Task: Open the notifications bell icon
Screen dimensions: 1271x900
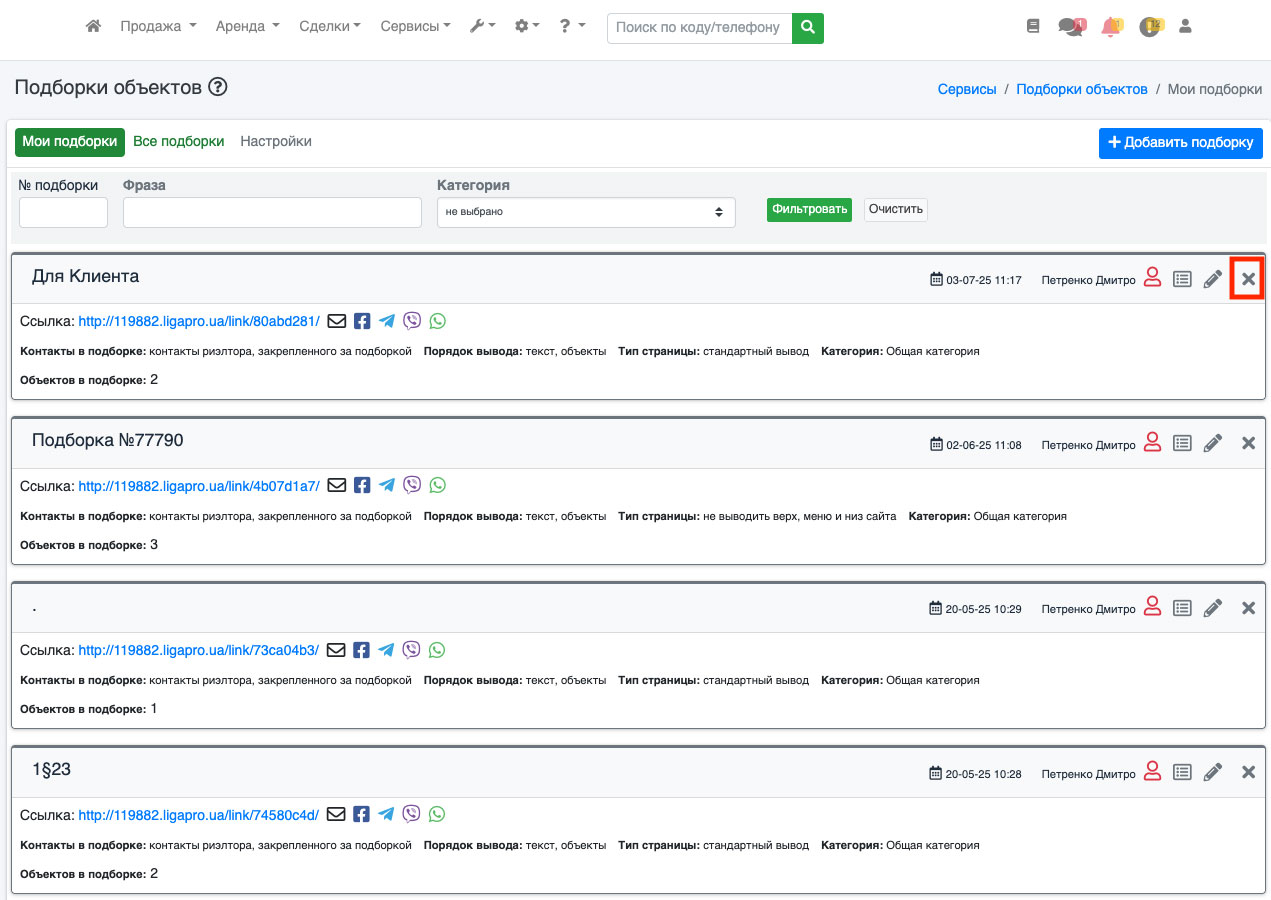Action: coord(1110,27)
